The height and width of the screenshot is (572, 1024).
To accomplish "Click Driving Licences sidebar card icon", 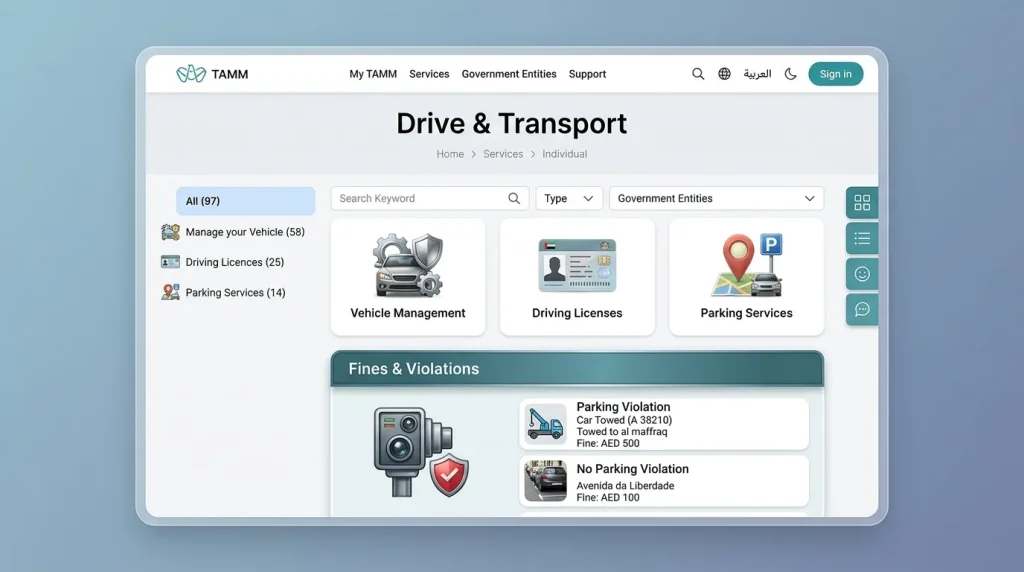I will (170, 262).
